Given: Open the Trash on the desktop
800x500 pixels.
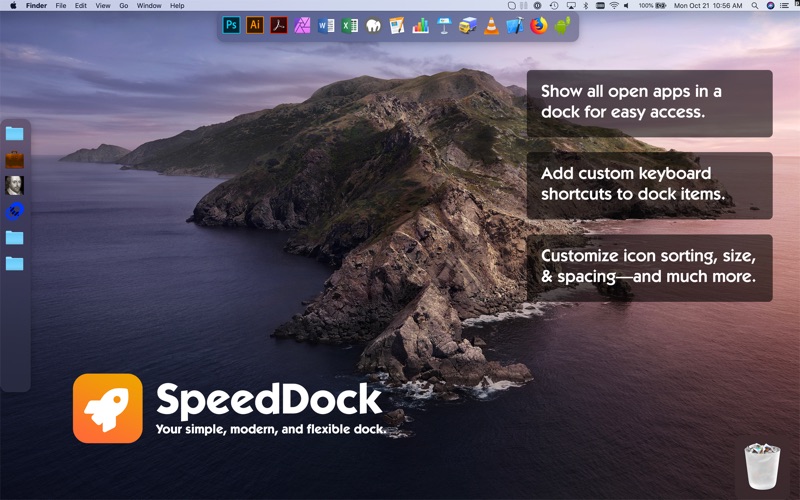Looking at the screenshot, I should 762,466.
